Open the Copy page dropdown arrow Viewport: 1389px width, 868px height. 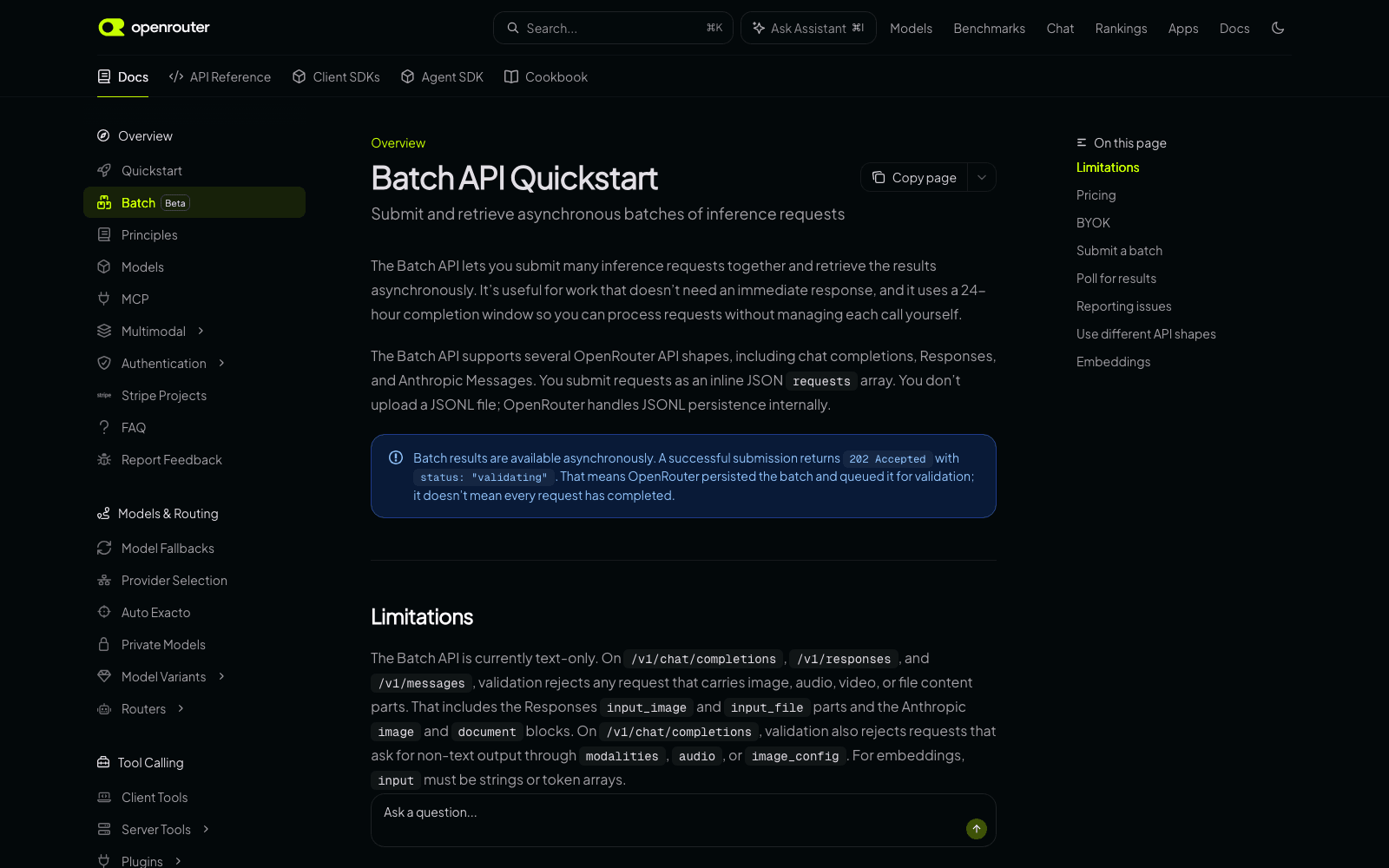click(x=982, y=177)
